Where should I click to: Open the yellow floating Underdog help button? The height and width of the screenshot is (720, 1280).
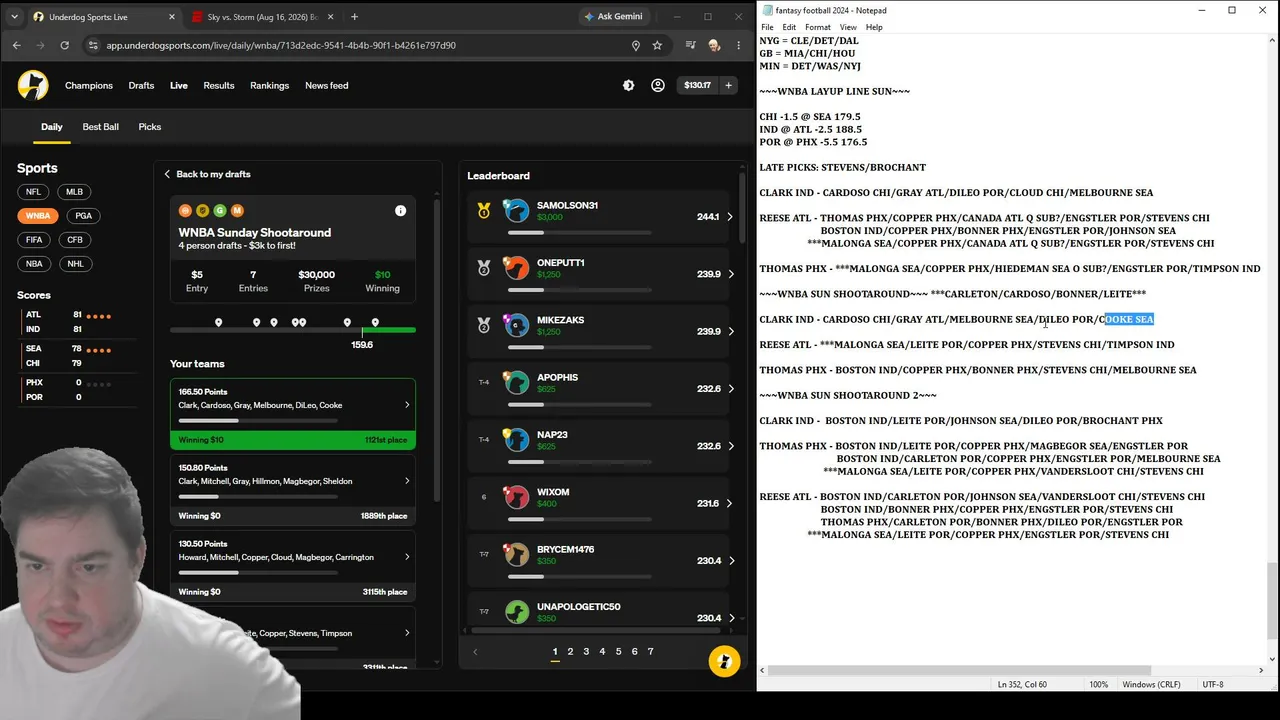[x=724, y=661]
